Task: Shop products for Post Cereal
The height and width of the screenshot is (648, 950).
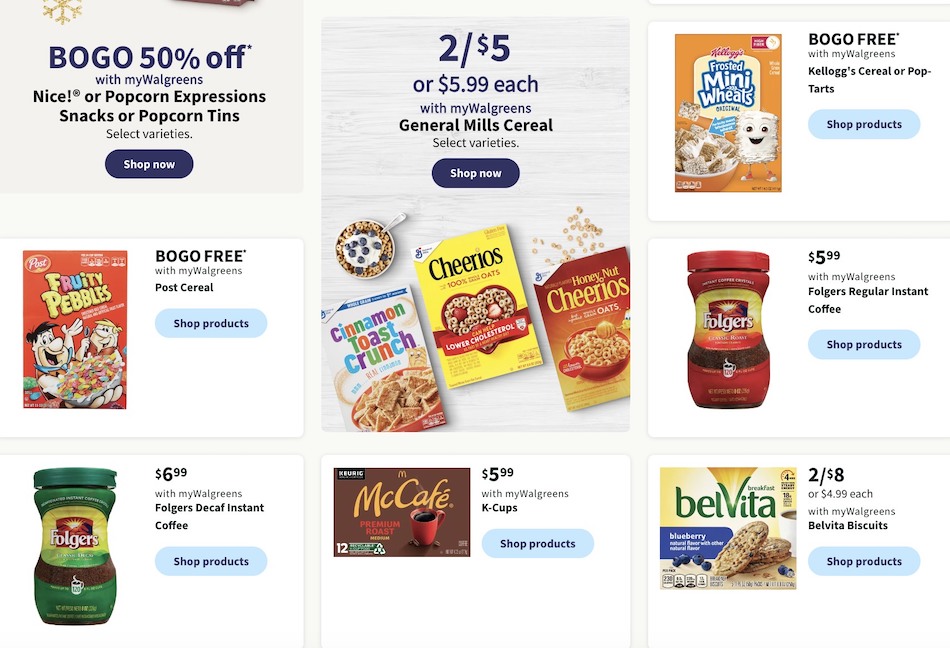Action: [x=211, y=322]
